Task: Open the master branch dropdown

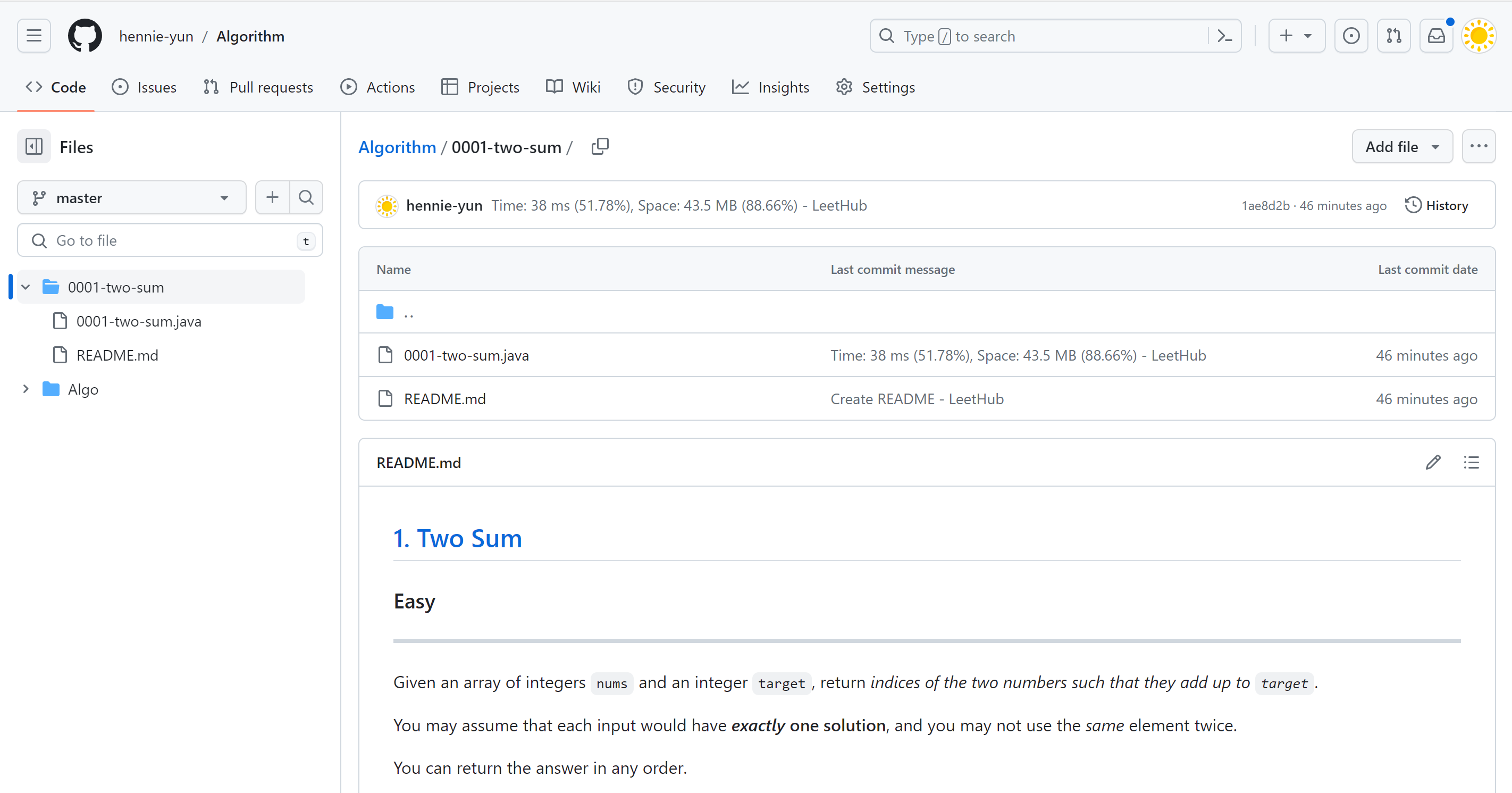Action: click(x=131, y=197)
